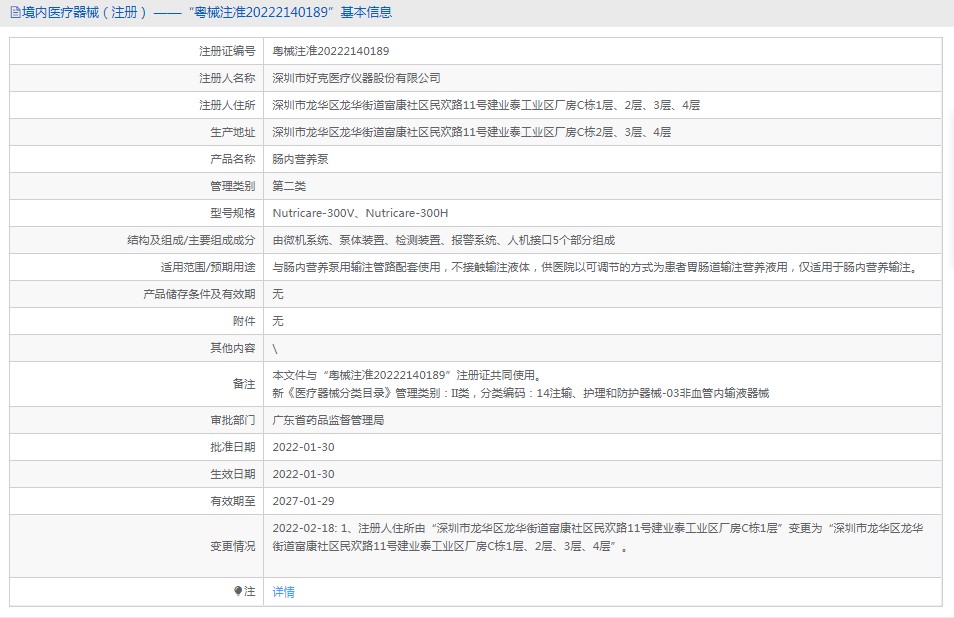Click the expiry date 2027-01-29

pos(303,501)
